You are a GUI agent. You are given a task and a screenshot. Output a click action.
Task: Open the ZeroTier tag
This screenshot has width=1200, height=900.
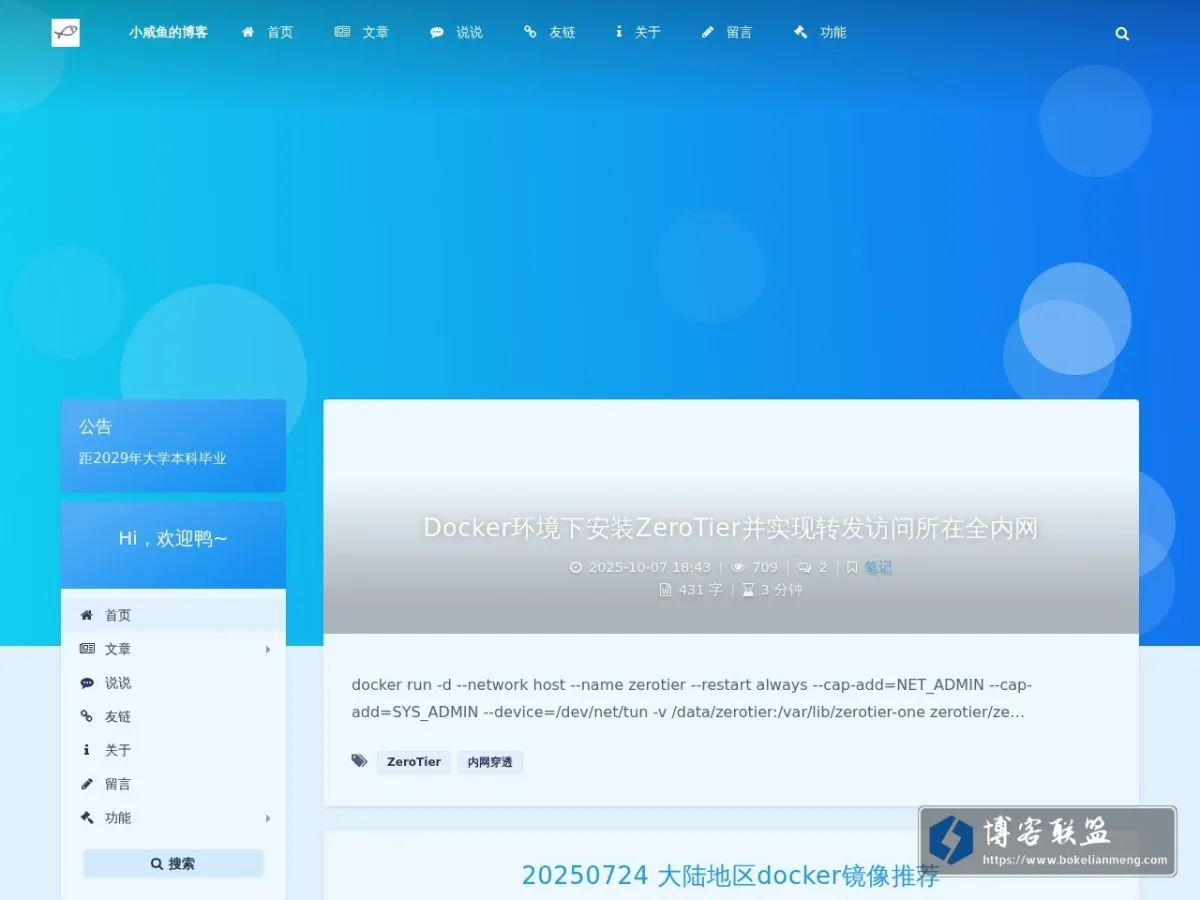point(414,762)
